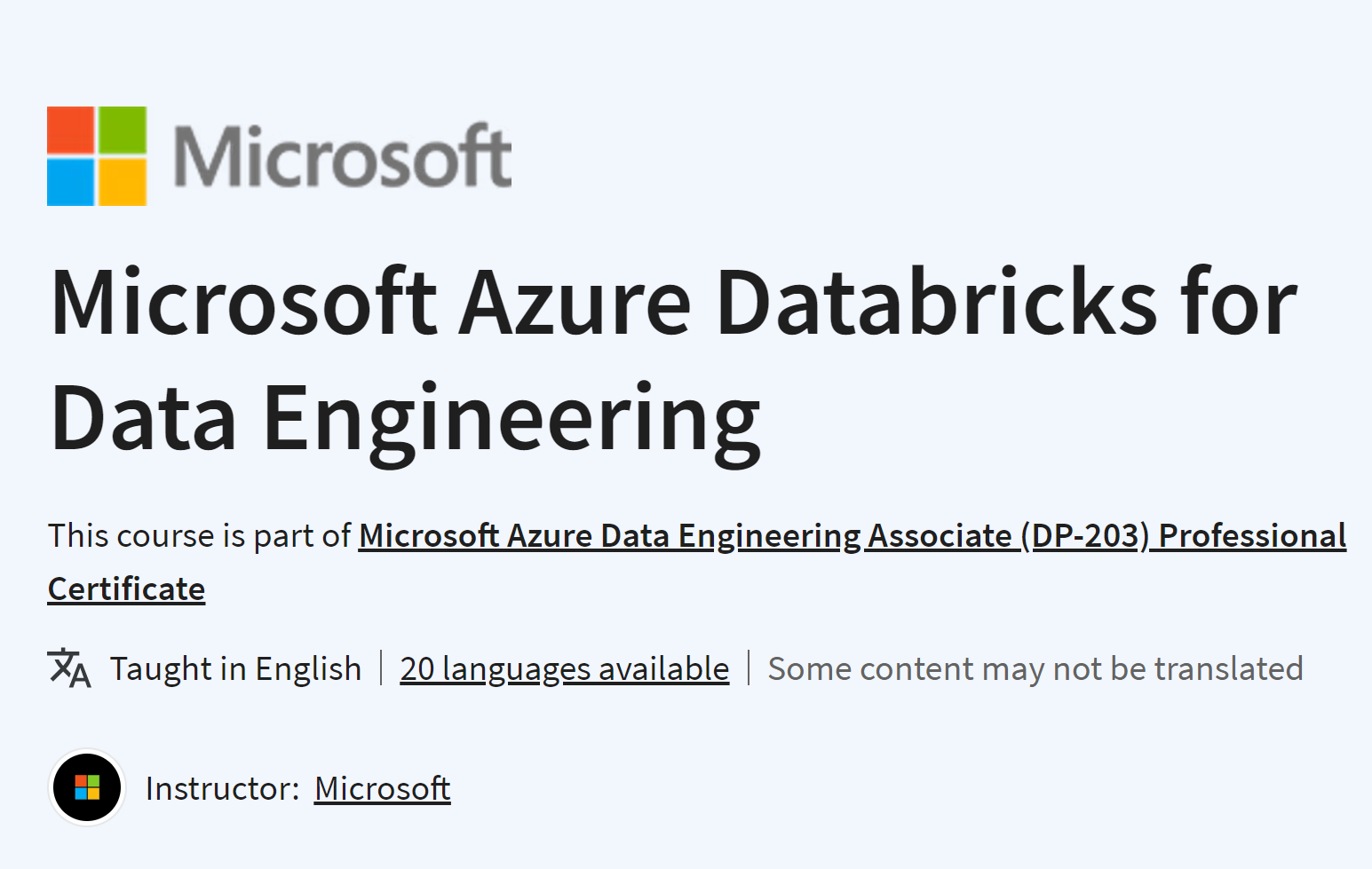
Task: Click the word Azure in the course title
Action: click(575, 304)
